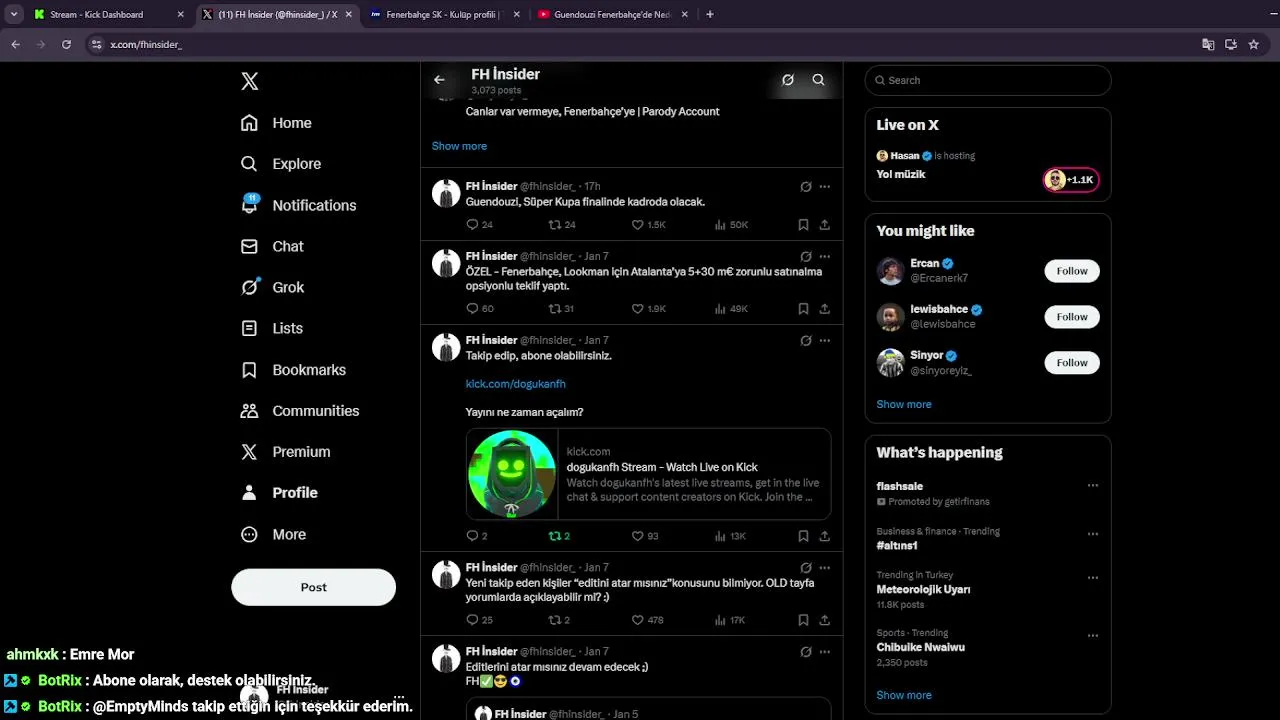View analytics of Lookman post, 49K
This screenshot has width=1280, height=720.
[x=731, y=309]
